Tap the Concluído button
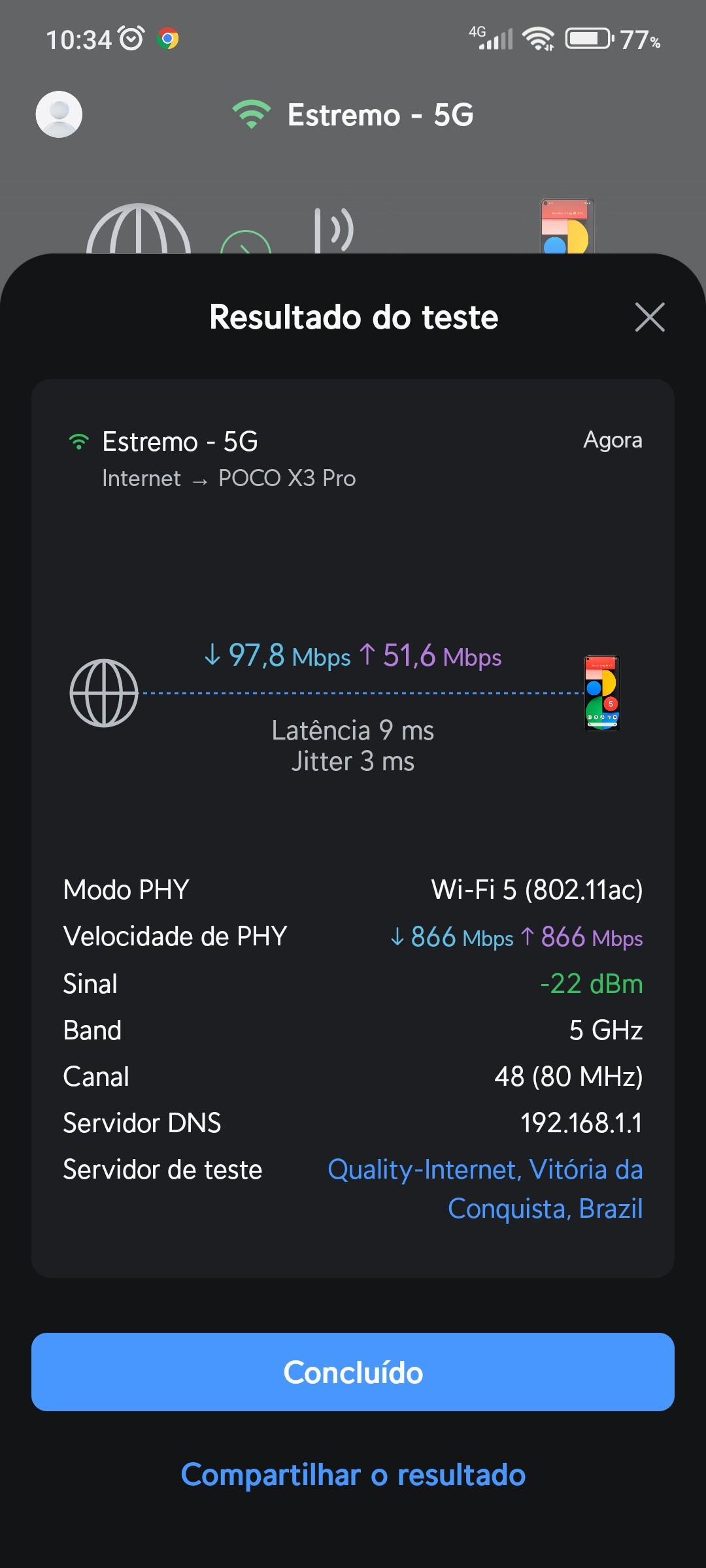Image resolution: width=706 pixels, height=1568 pixels. click(353, 1371)
